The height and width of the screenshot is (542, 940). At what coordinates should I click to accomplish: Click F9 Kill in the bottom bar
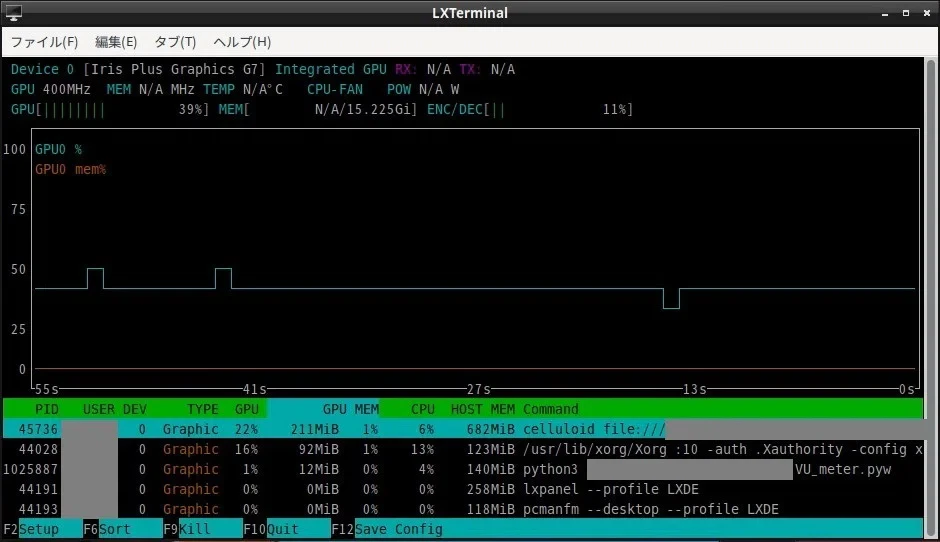(x=203, y=529)
